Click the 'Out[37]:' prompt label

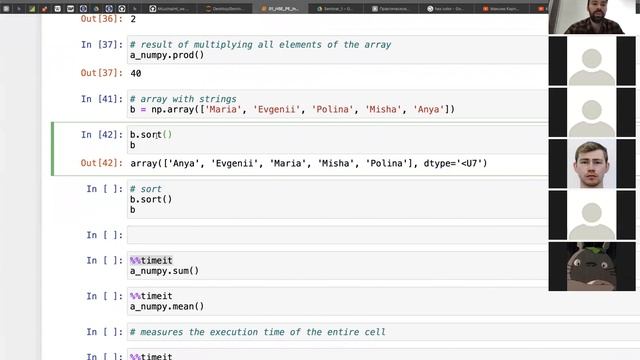(102, 73)
